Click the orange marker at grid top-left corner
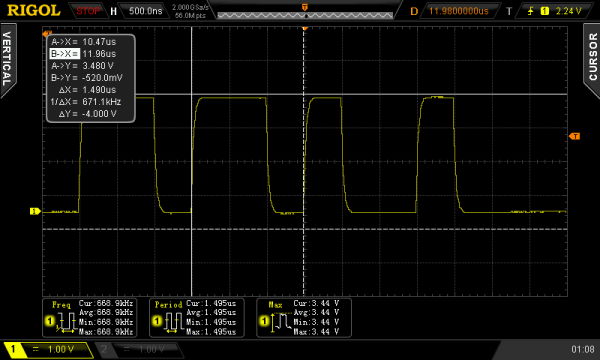The width and height of the screenshot is (600, 360). [x=47, y=33]
